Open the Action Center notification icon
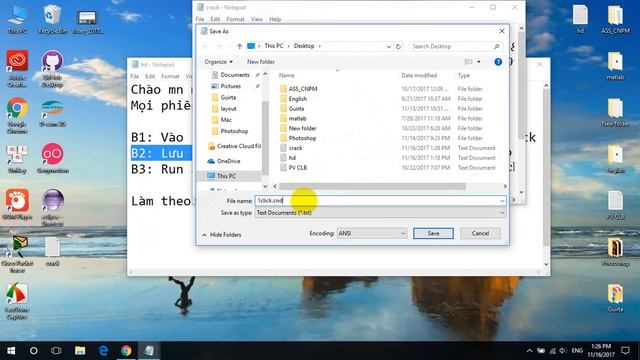Image resolution: width=640 pixels, height=360 pixels. [625, 351]
